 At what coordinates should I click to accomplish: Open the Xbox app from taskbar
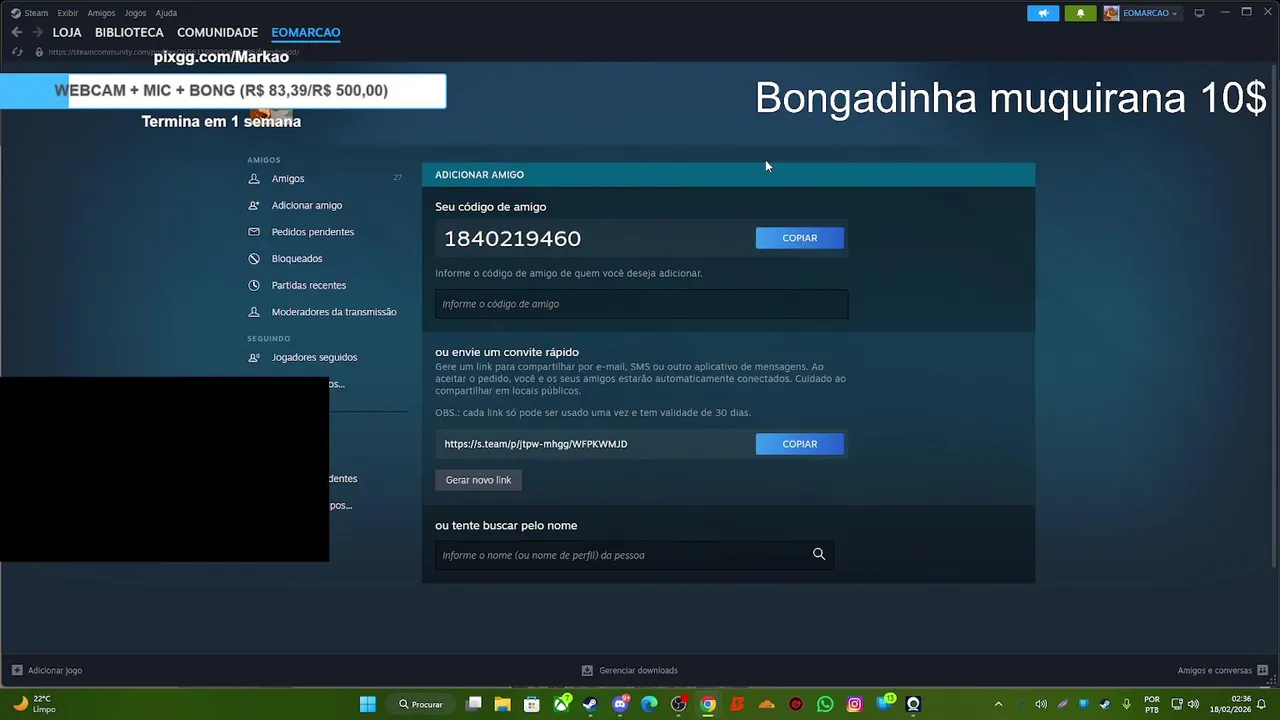561,704
